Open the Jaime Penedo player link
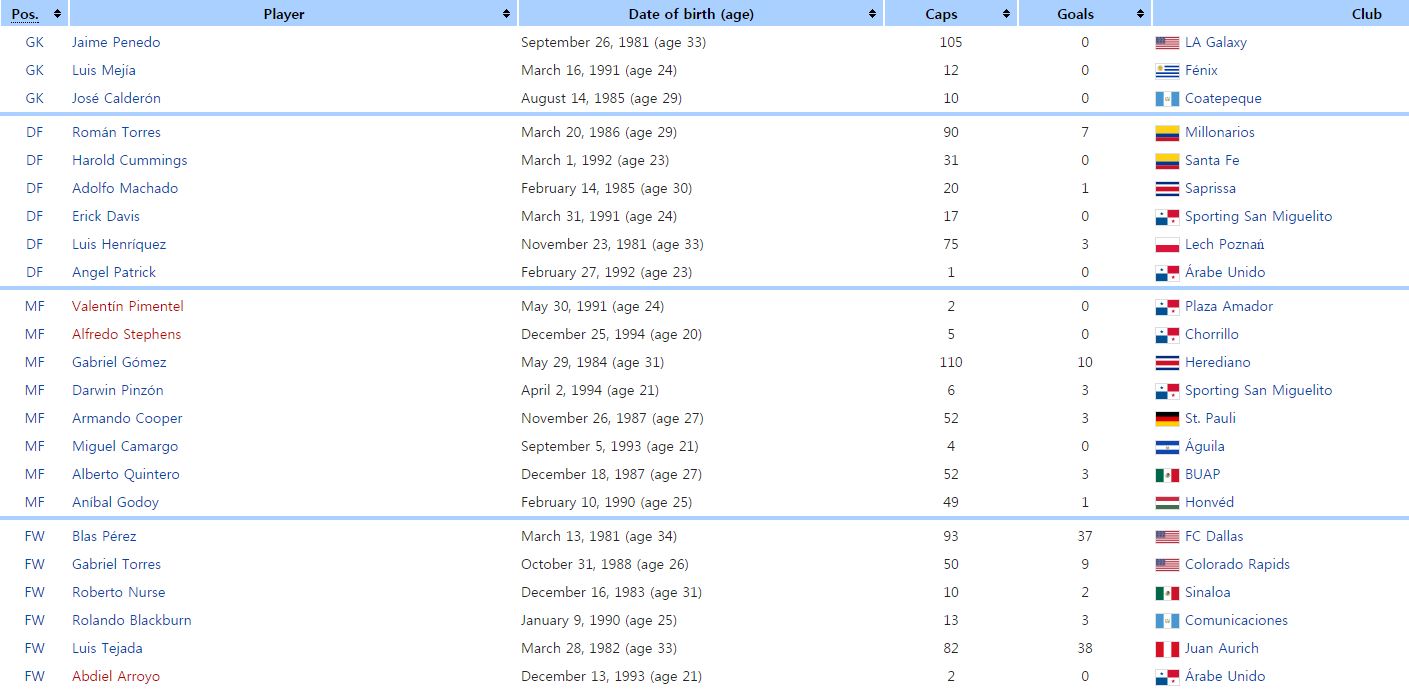 116,43
